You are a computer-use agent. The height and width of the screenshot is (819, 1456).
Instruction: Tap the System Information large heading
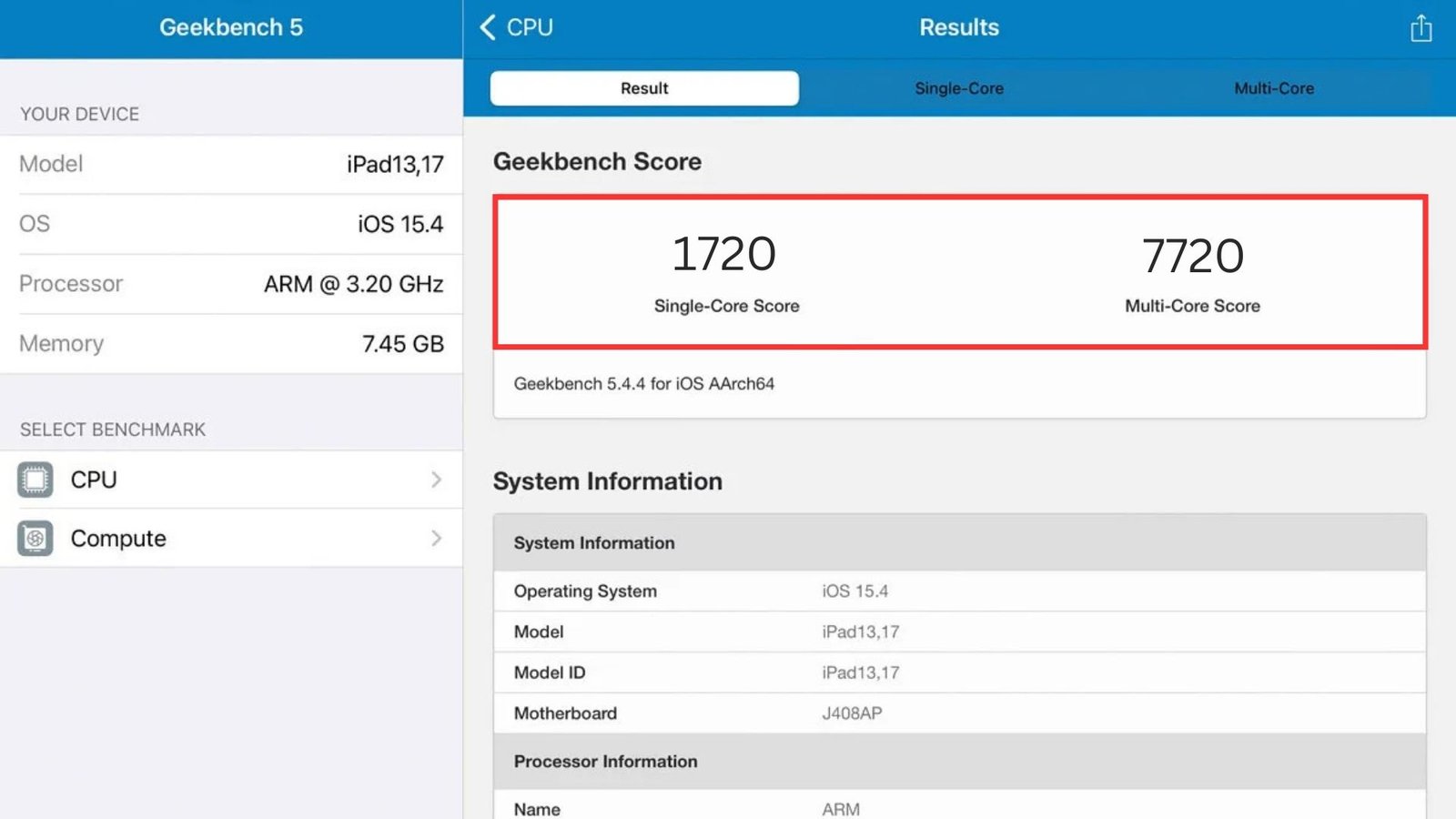tap(607, 481)
